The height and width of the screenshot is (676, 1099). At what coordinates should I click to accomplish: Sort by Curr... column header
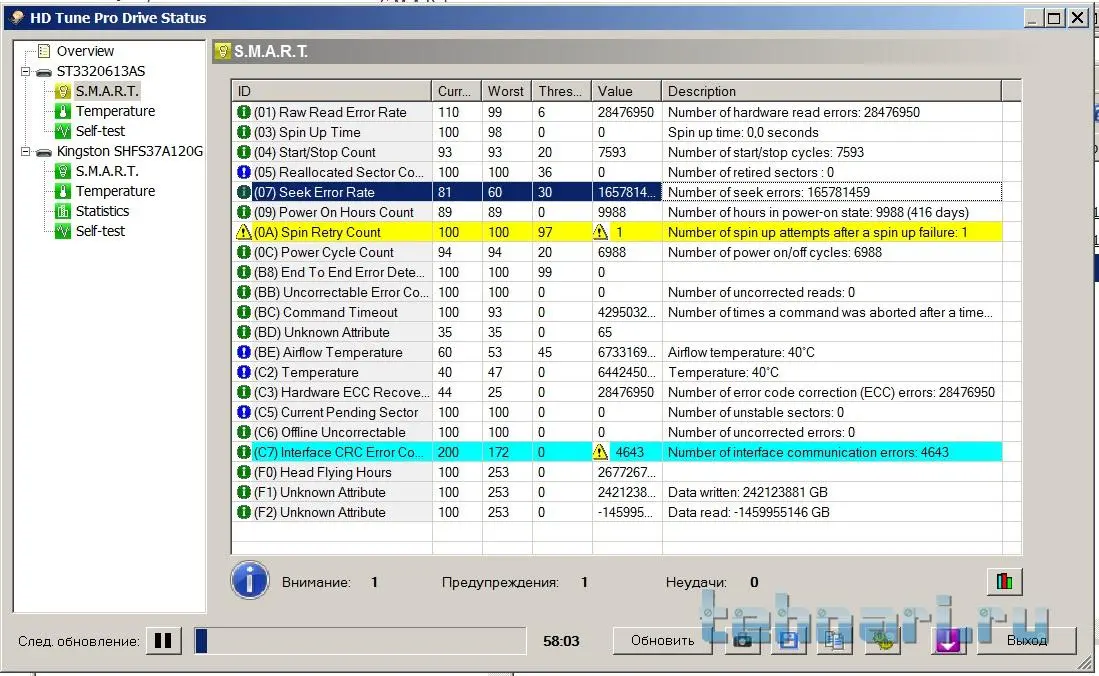(x=456, y=91)
